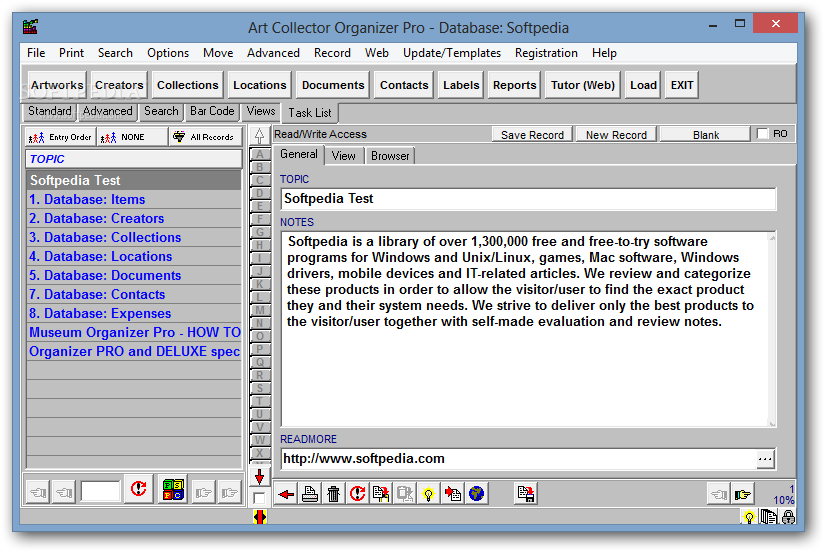825x552 pixels.
Task: Click the colored FSPC blocks icon
Action: pyautogui.click(x=173, y=490)
